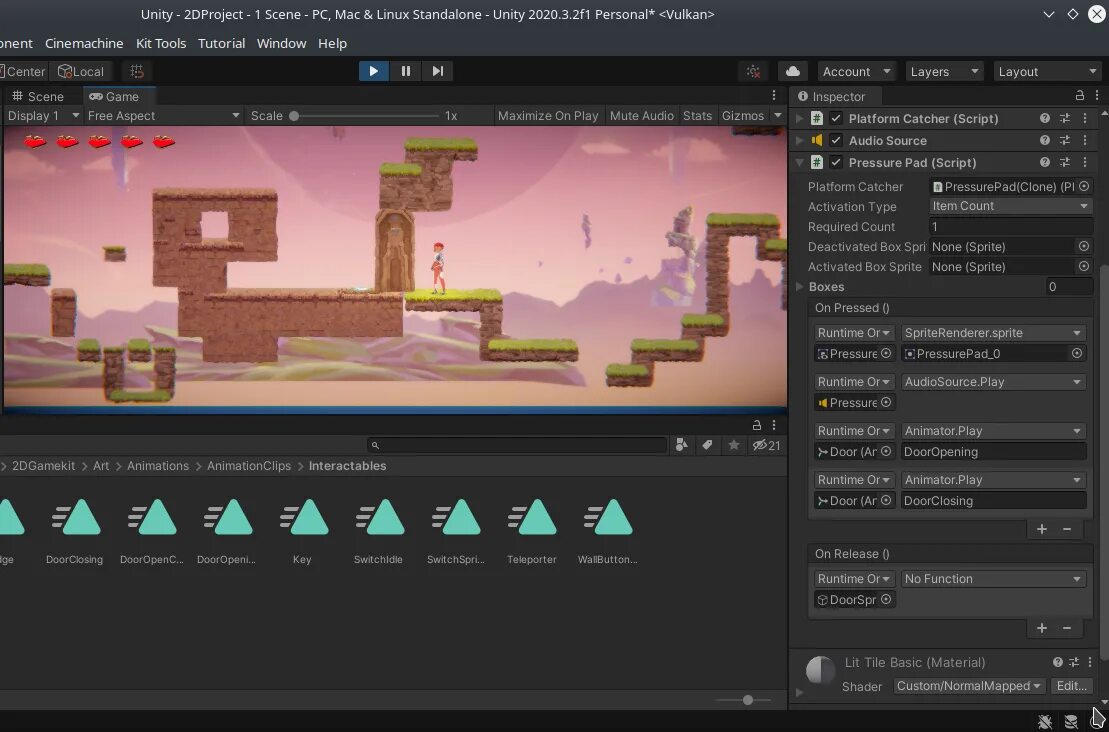Select the Key animation clip
1109x732 pixels.
pyautogui.click(x=302, y=530)
